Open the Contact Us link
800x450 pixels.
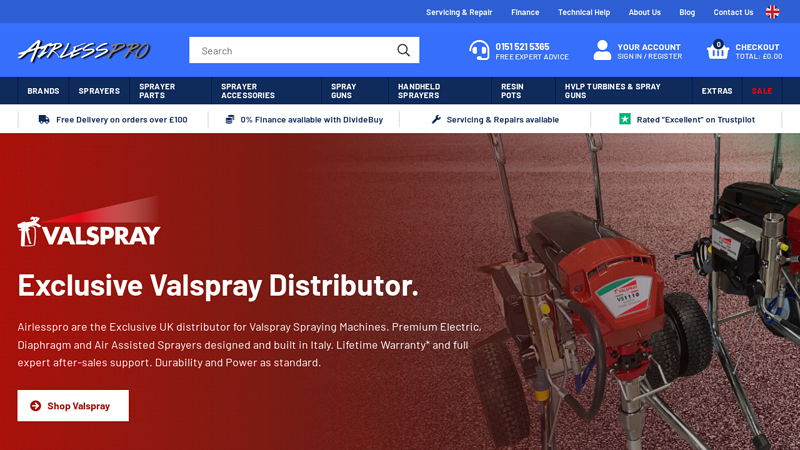(x=733, y=12)
